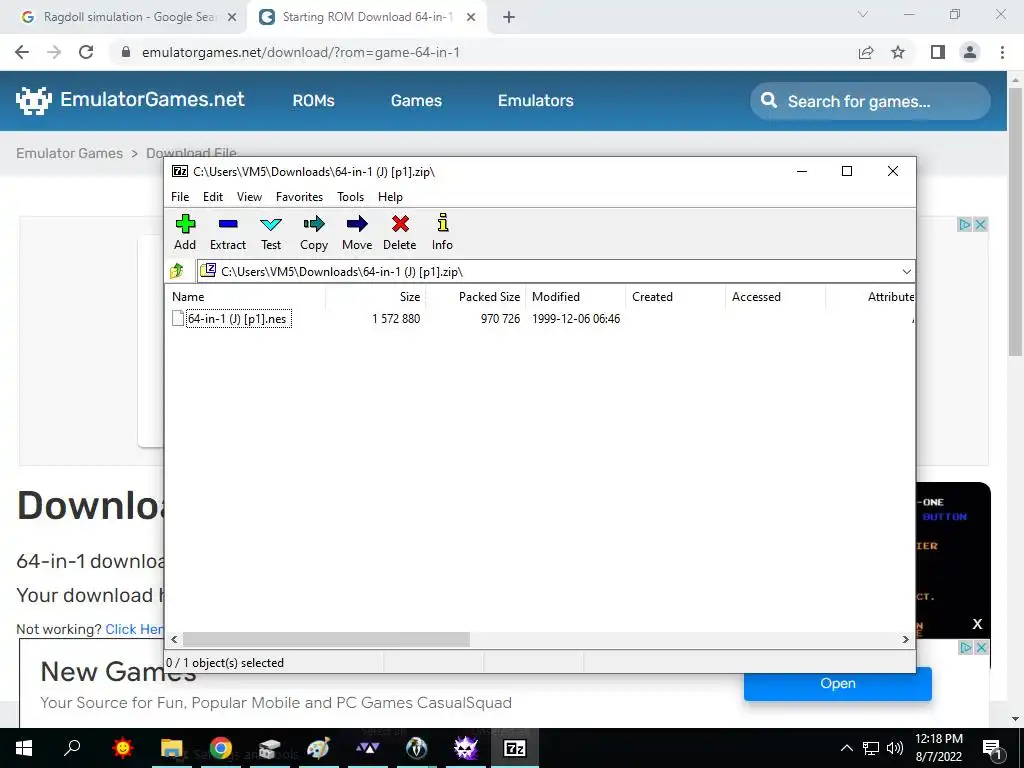Click the 7-Zip taskbar button
This screenshot has width=1024, height=768.
tap(515, 748)
